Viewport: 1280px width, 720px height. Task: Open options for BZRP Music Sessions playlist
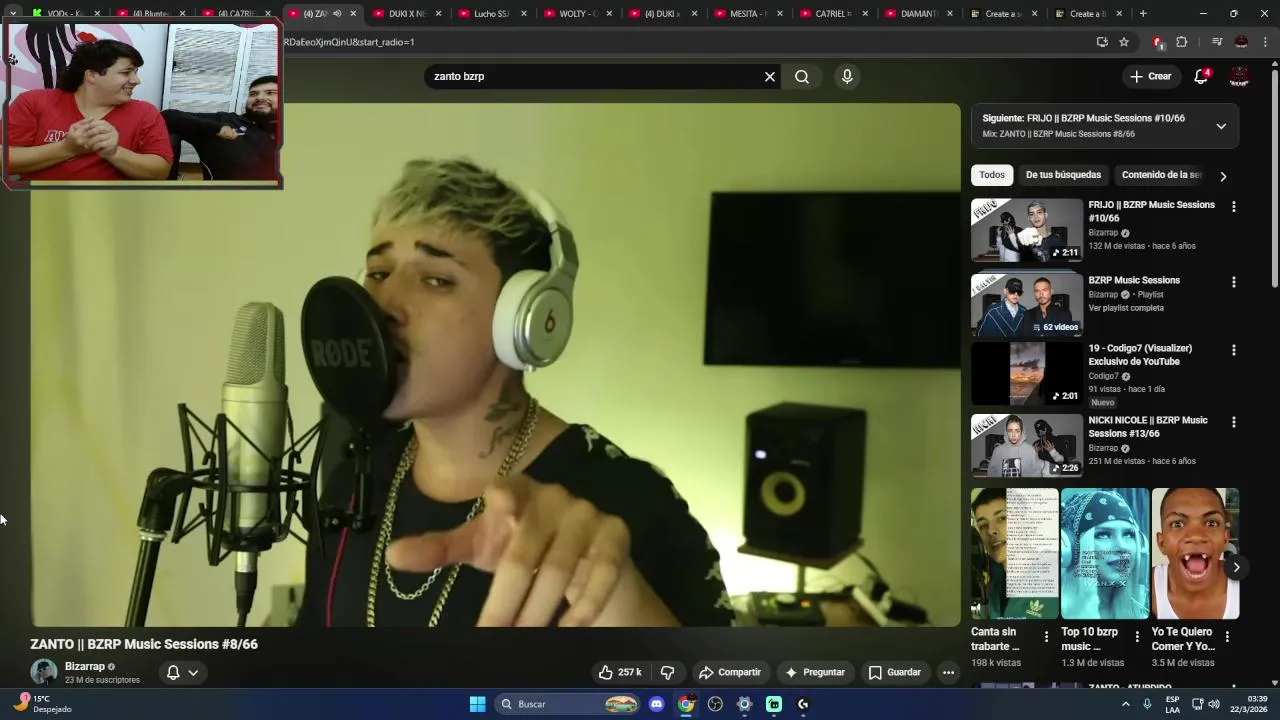pos(1233,282)
